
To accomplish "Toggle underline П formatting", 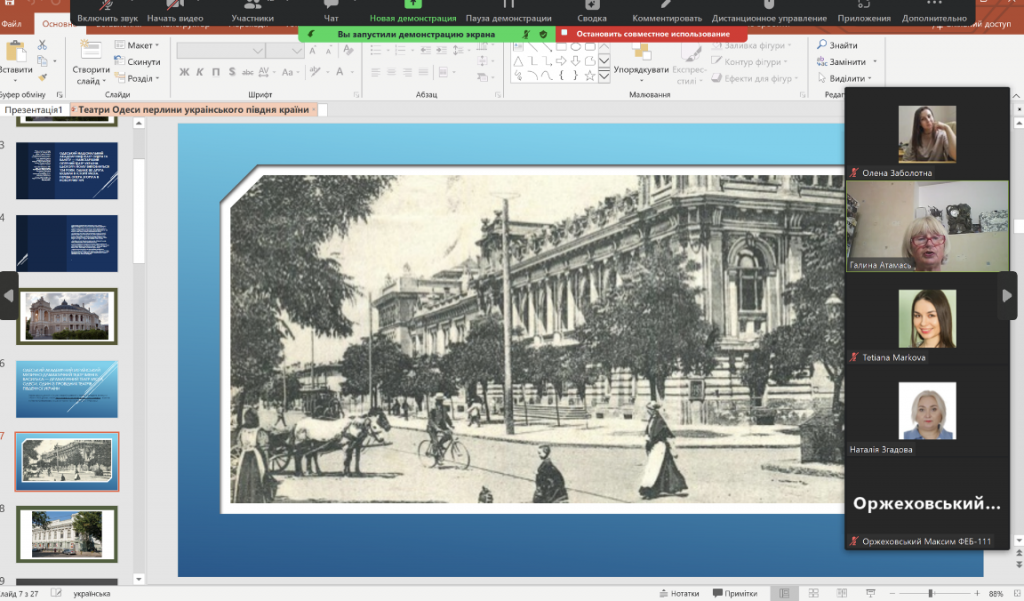I will (216, 72).
